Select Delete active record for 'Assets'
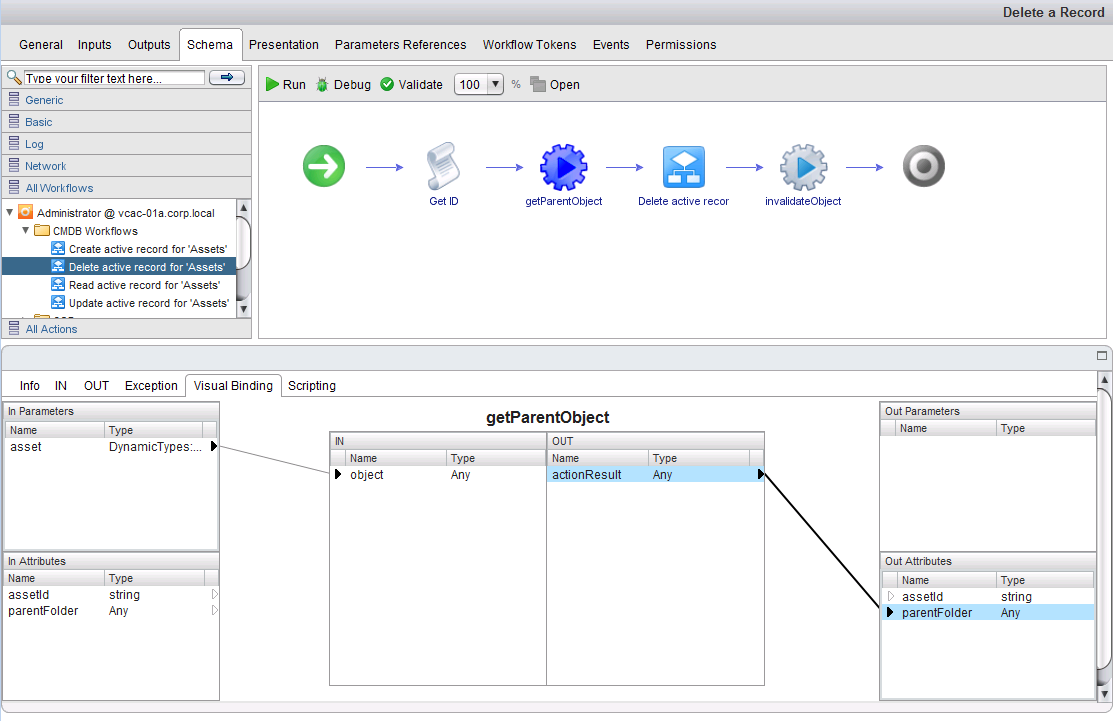The image size is (1113, 721). [119, 267]
